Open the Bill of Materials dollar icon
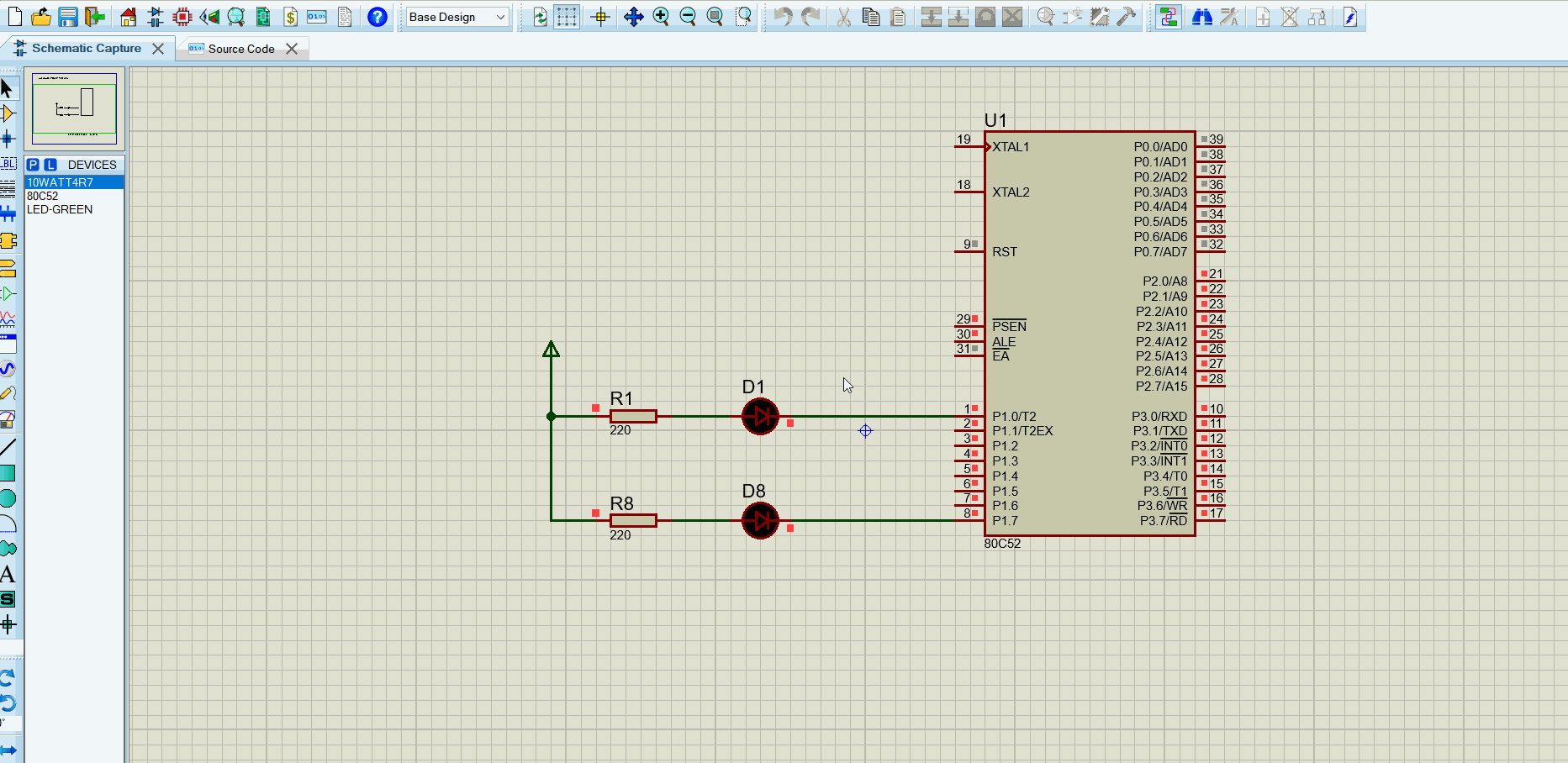 [290, 17]
